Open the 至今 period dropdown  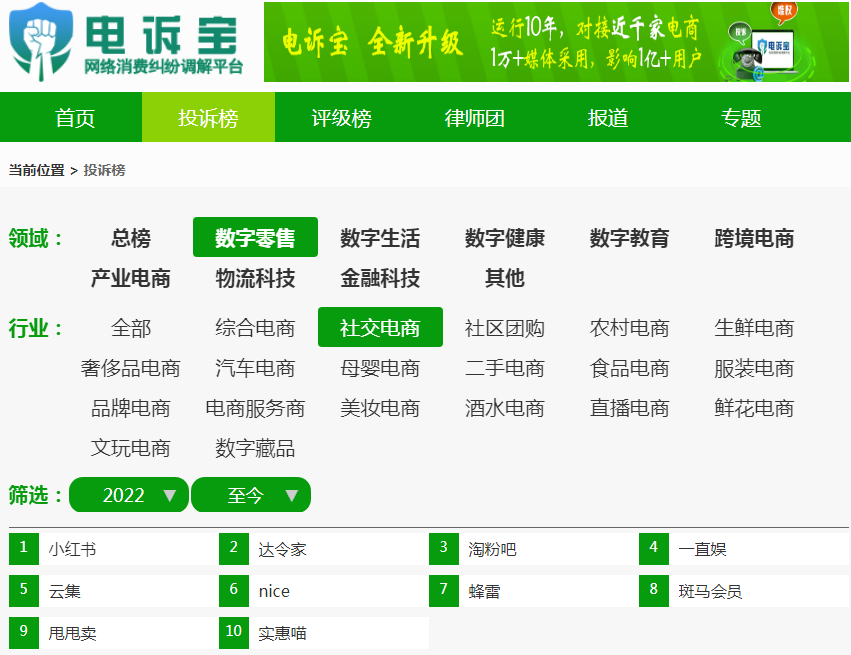point(251,494)
